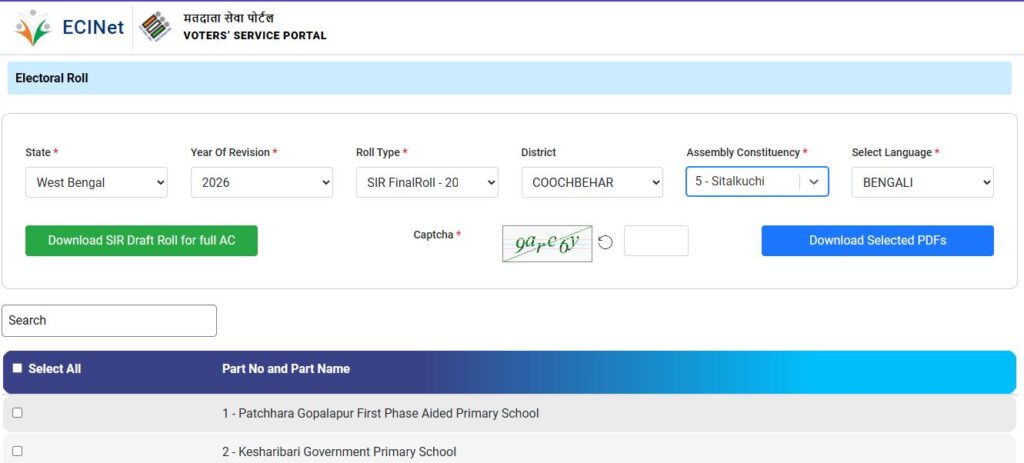Click the ECINet logo icon

(x=33, y=27)
